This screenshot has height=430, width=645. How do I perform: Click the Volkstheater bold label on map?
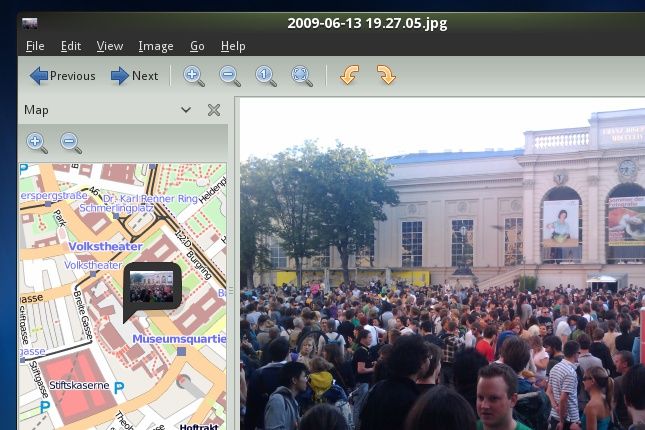pyautogui.click(x=105, y=246)
